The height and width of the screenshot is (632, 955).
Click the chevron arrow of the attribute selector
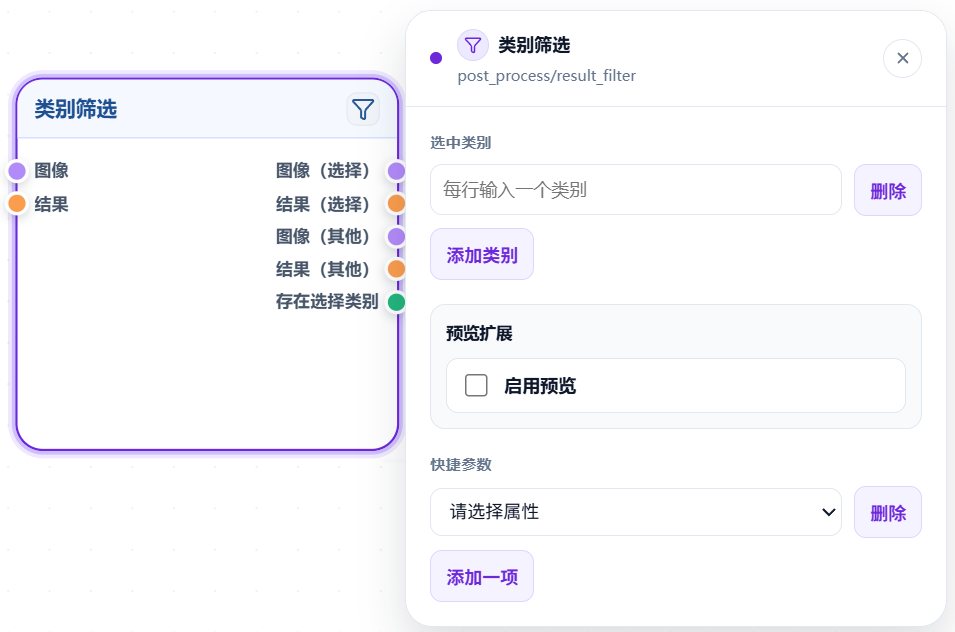(x=828, y=512)
